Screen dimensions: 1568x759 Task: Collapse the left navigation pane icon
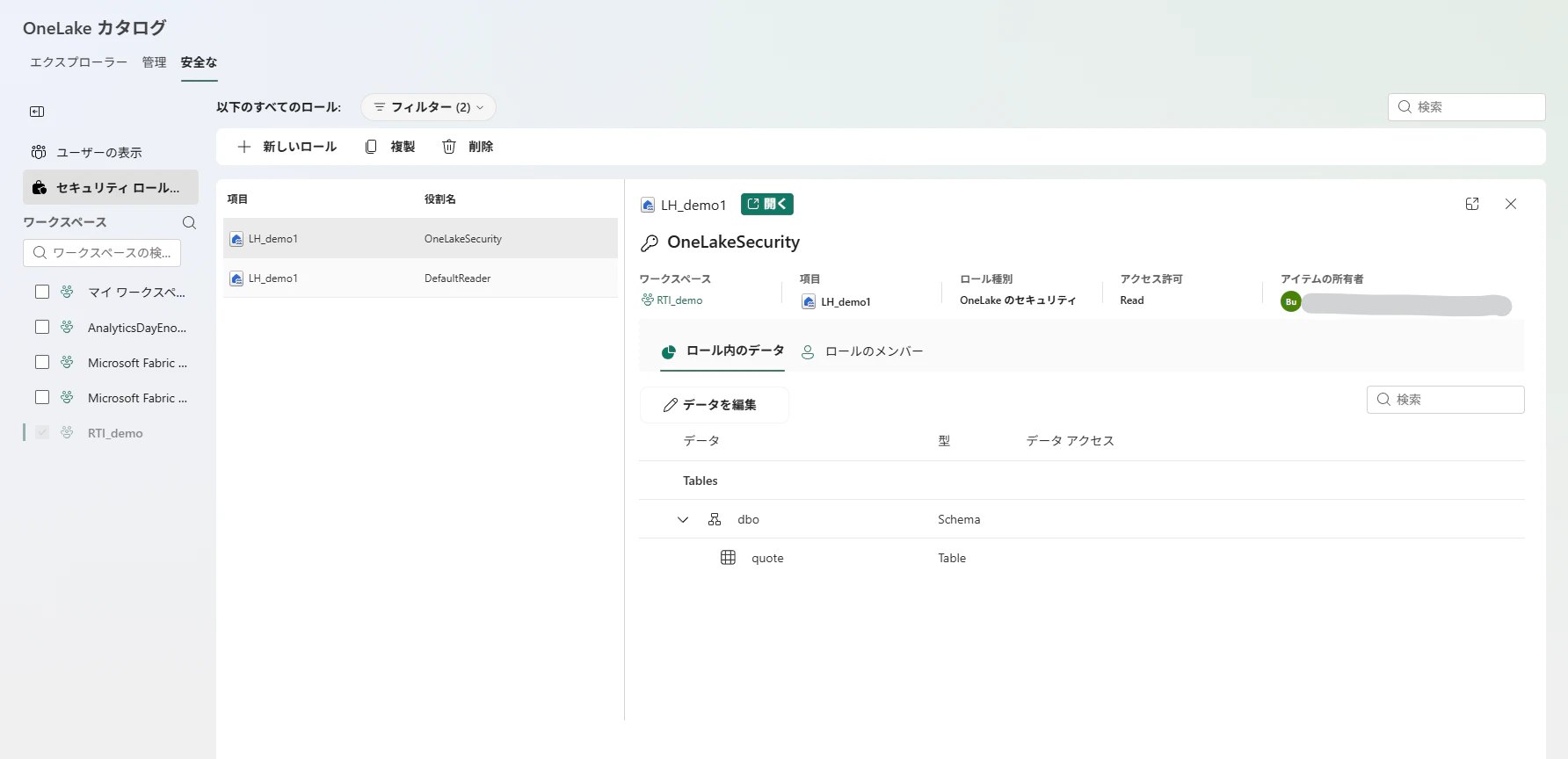point(37,112)
